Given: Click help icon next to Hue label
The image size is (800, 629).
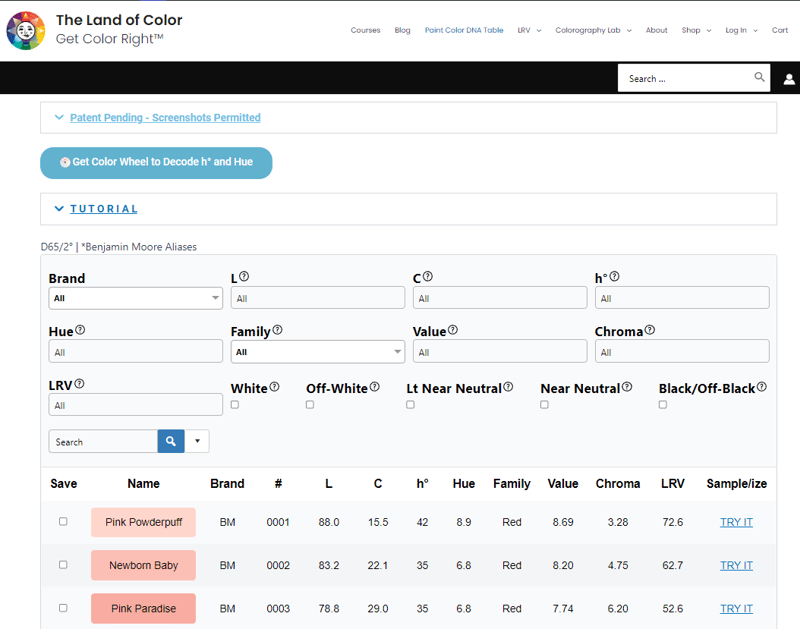Looking at the screenshot, I should coord(80,330).
